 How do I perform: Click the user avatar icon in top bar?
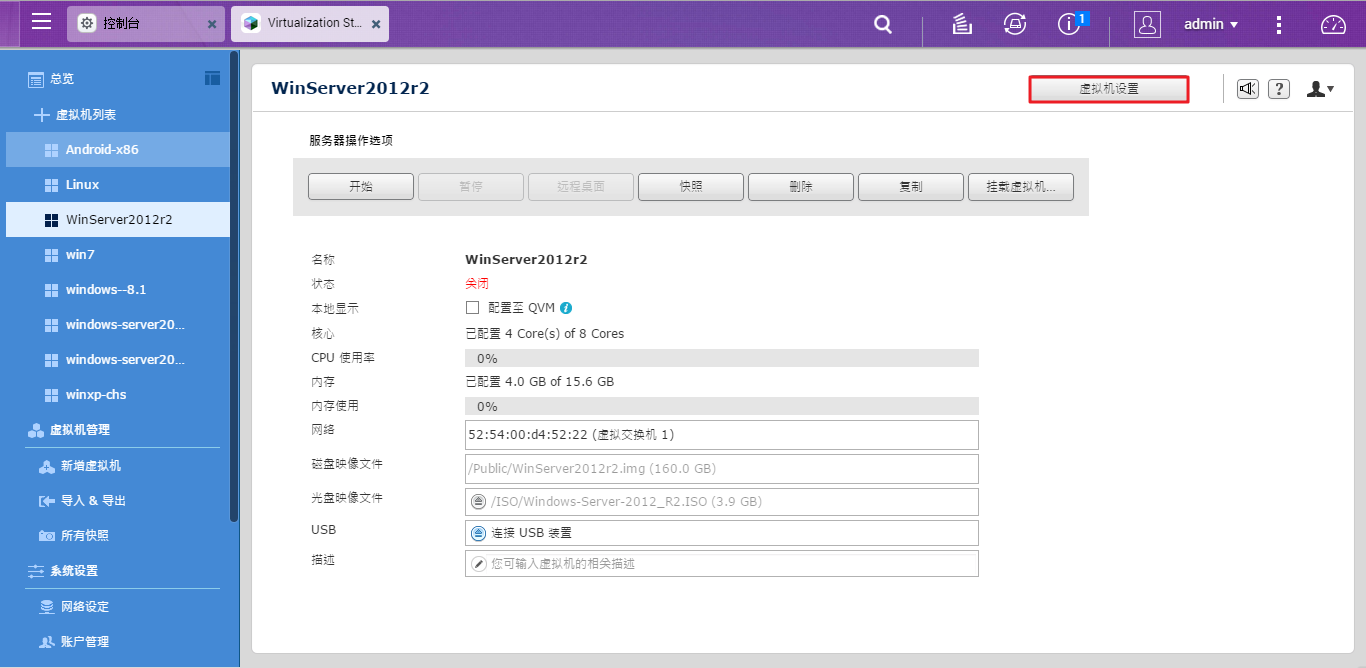(x=1147, y=24)
